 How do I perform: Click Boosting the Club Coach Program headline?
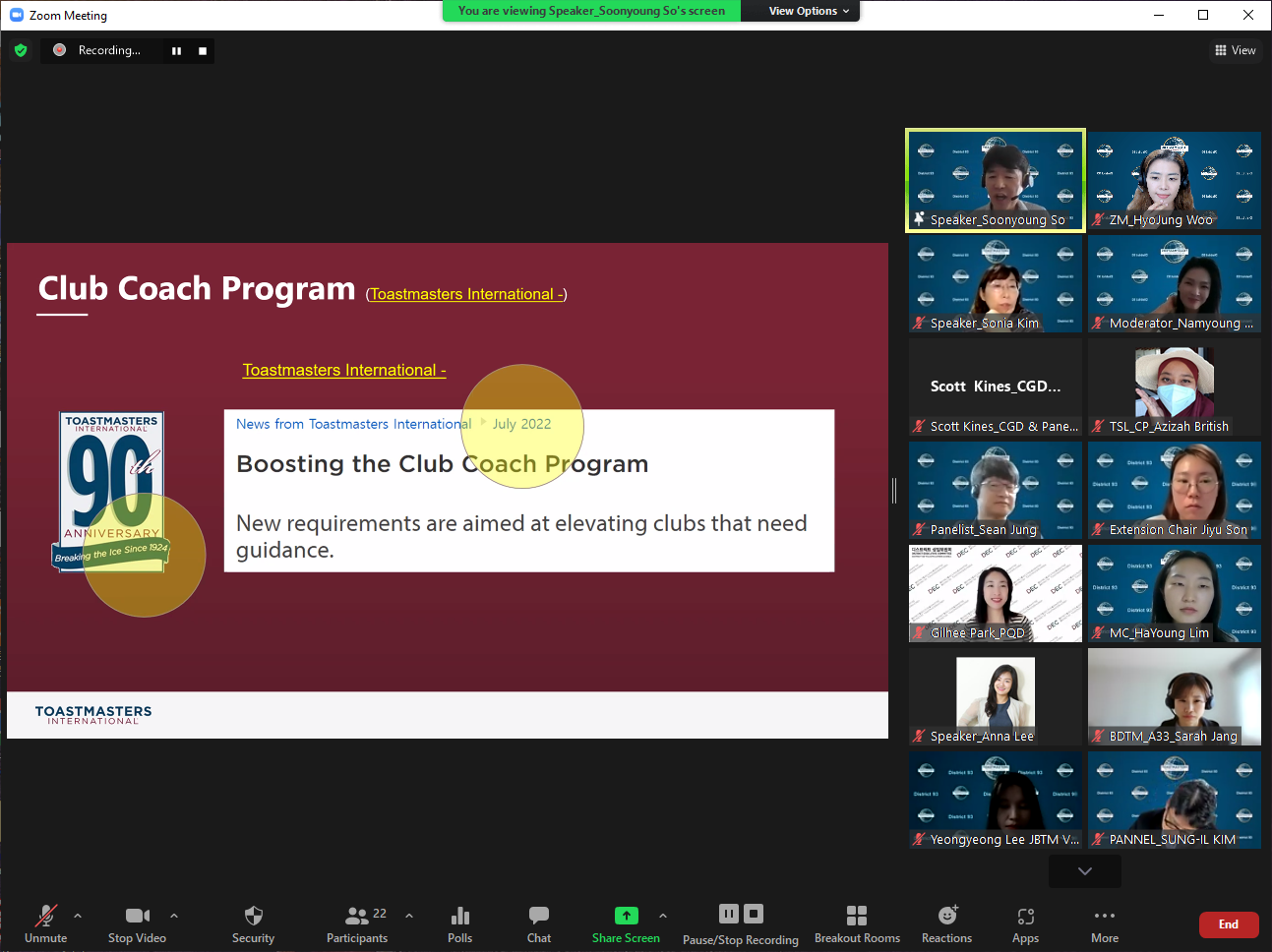(x=443, y=464)
